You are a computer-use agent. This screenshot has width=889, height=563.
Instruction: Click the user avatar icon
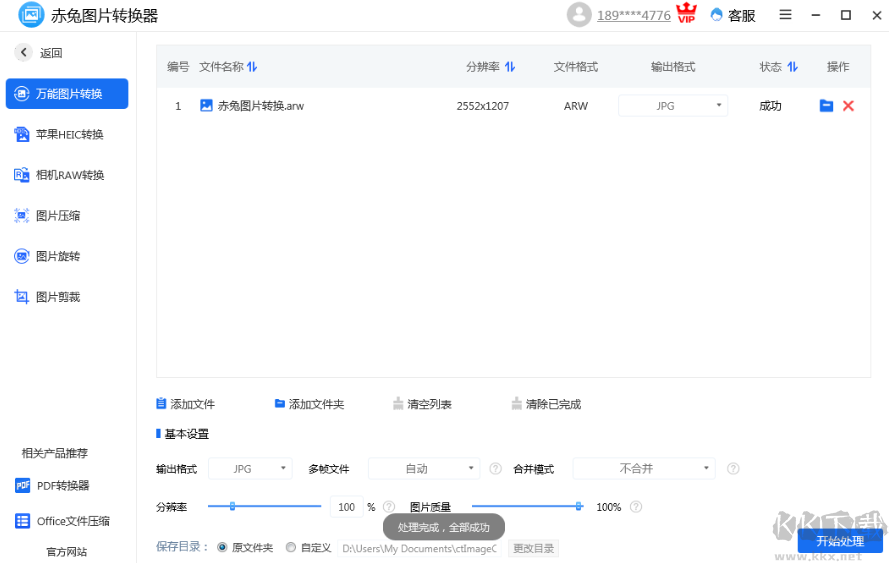pos(578,15)
